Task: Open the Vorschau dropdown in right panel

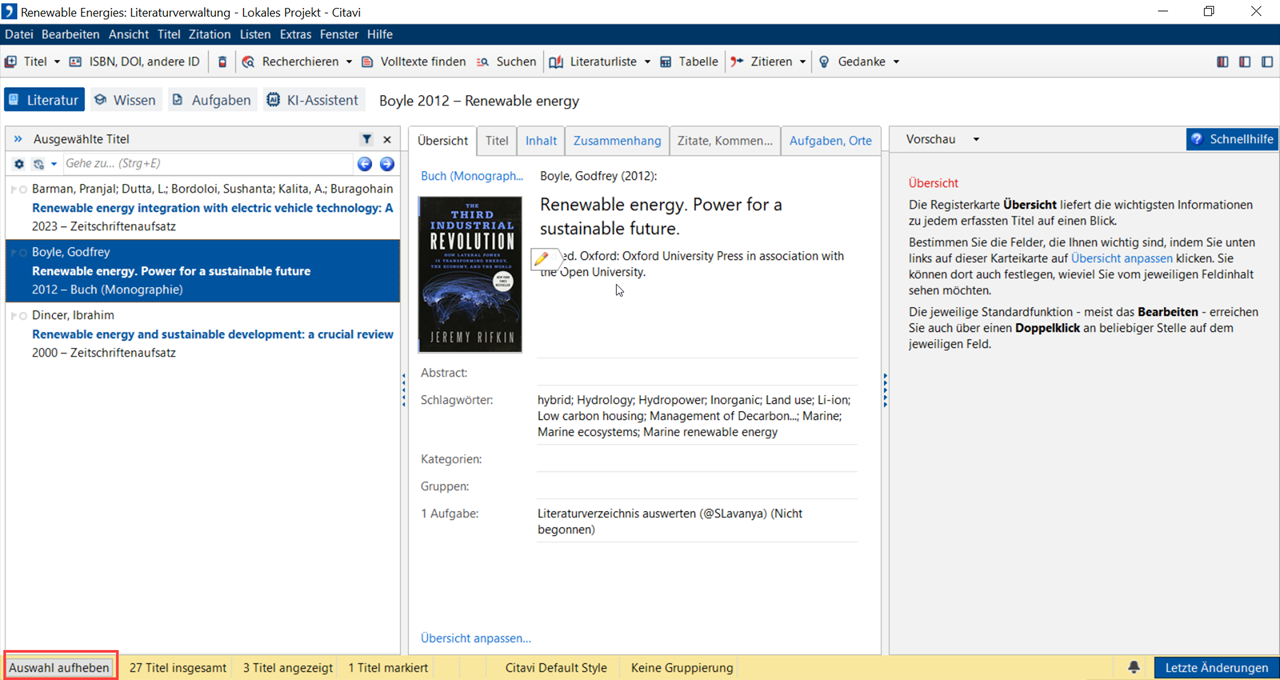Action: (x=976, y=140)
